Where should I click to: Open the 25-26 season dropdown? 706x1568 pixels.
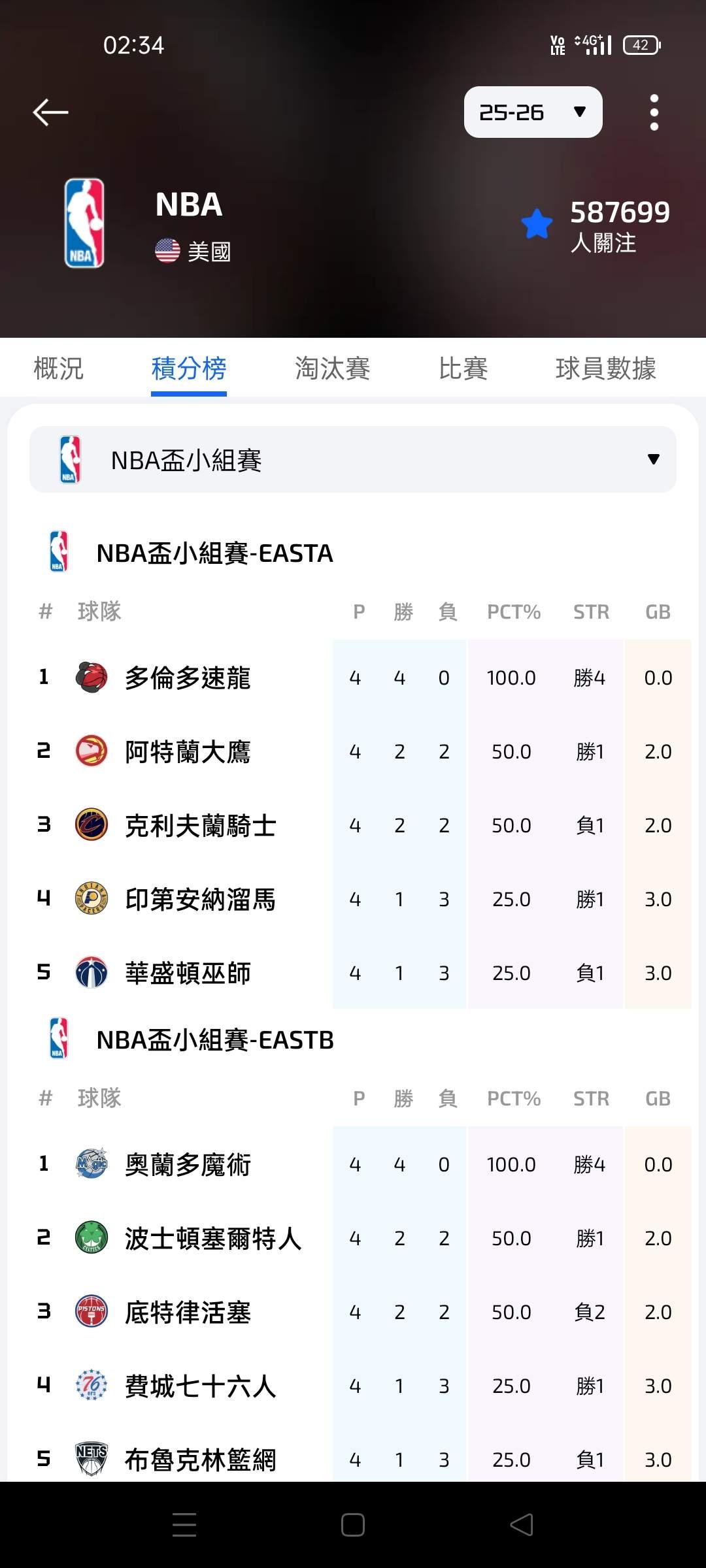pos(533,112)
